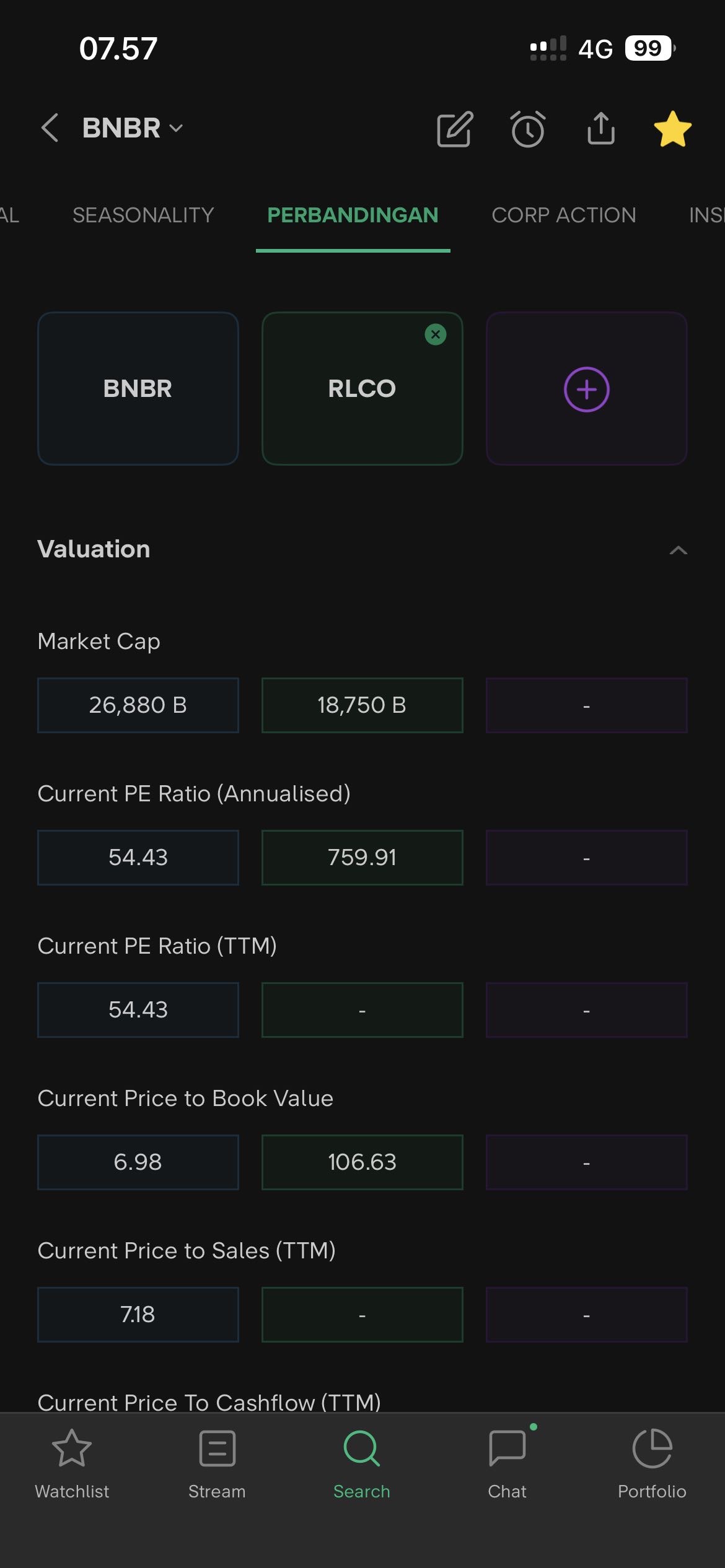Switch to the SEASONALITY tab
Image resolution: width=725 pixels, height=1568 pixels.
click(x=143, y=215)
